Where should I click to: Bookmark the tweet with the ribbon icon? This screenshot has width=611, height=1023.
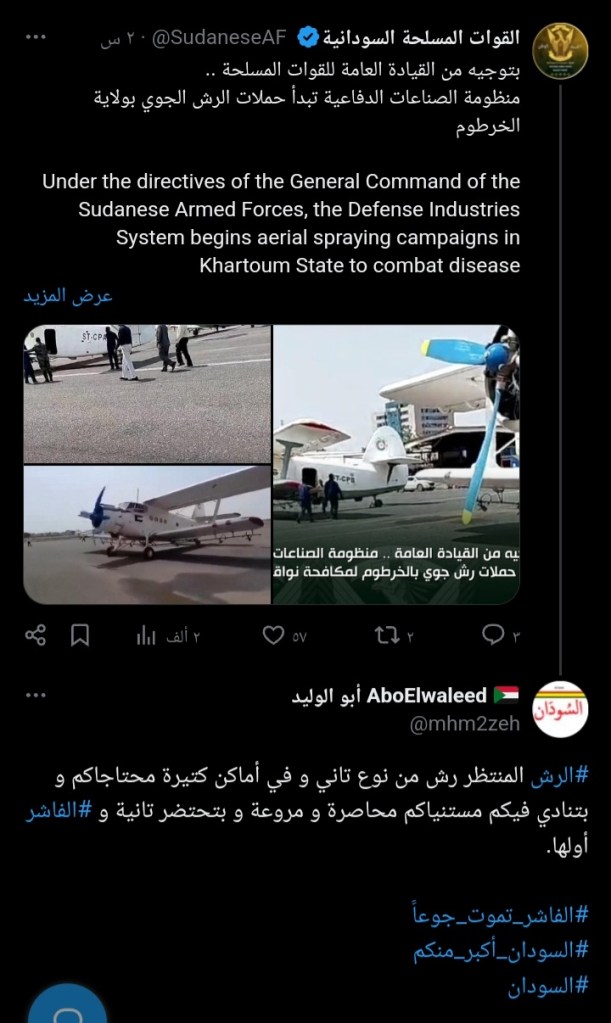pyautogui.click(x=80, y=635)
